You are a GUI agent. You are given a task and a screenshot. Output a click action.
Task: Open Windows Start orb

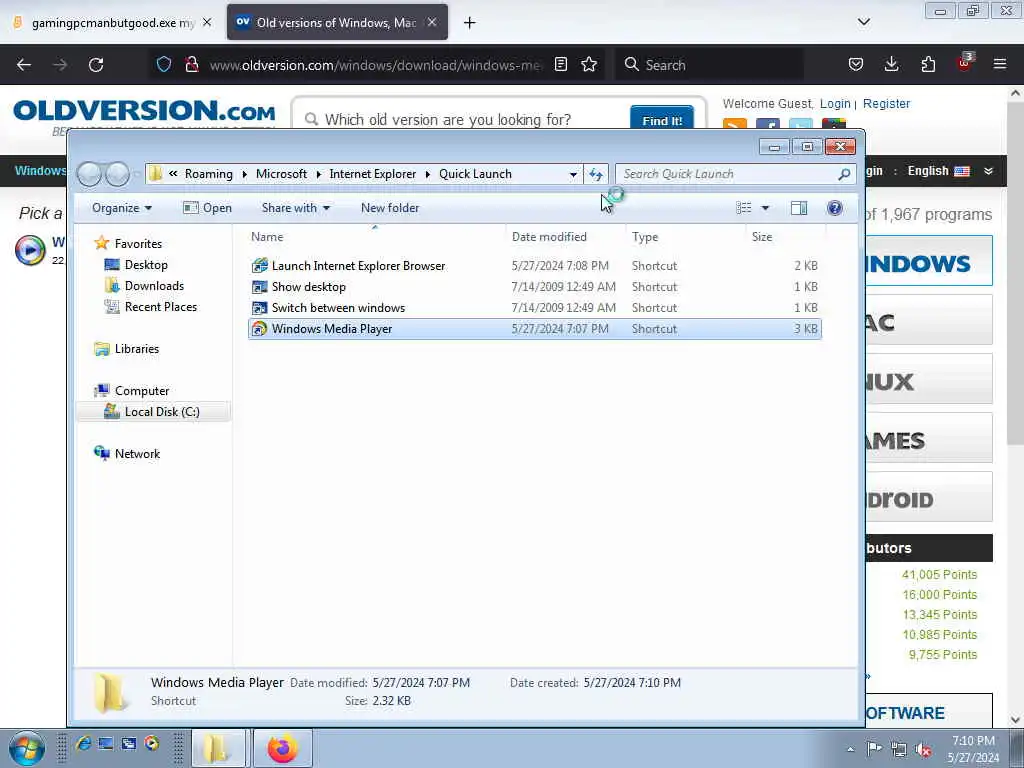coord(27,749)
